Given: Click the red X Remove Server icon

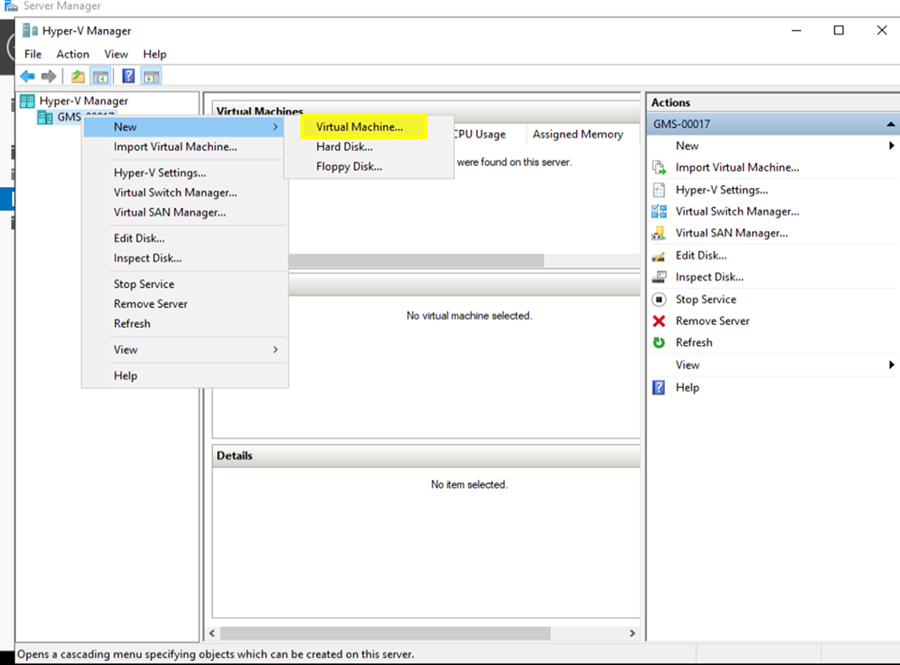Looking at the screenshot, I should click(659, 321).
